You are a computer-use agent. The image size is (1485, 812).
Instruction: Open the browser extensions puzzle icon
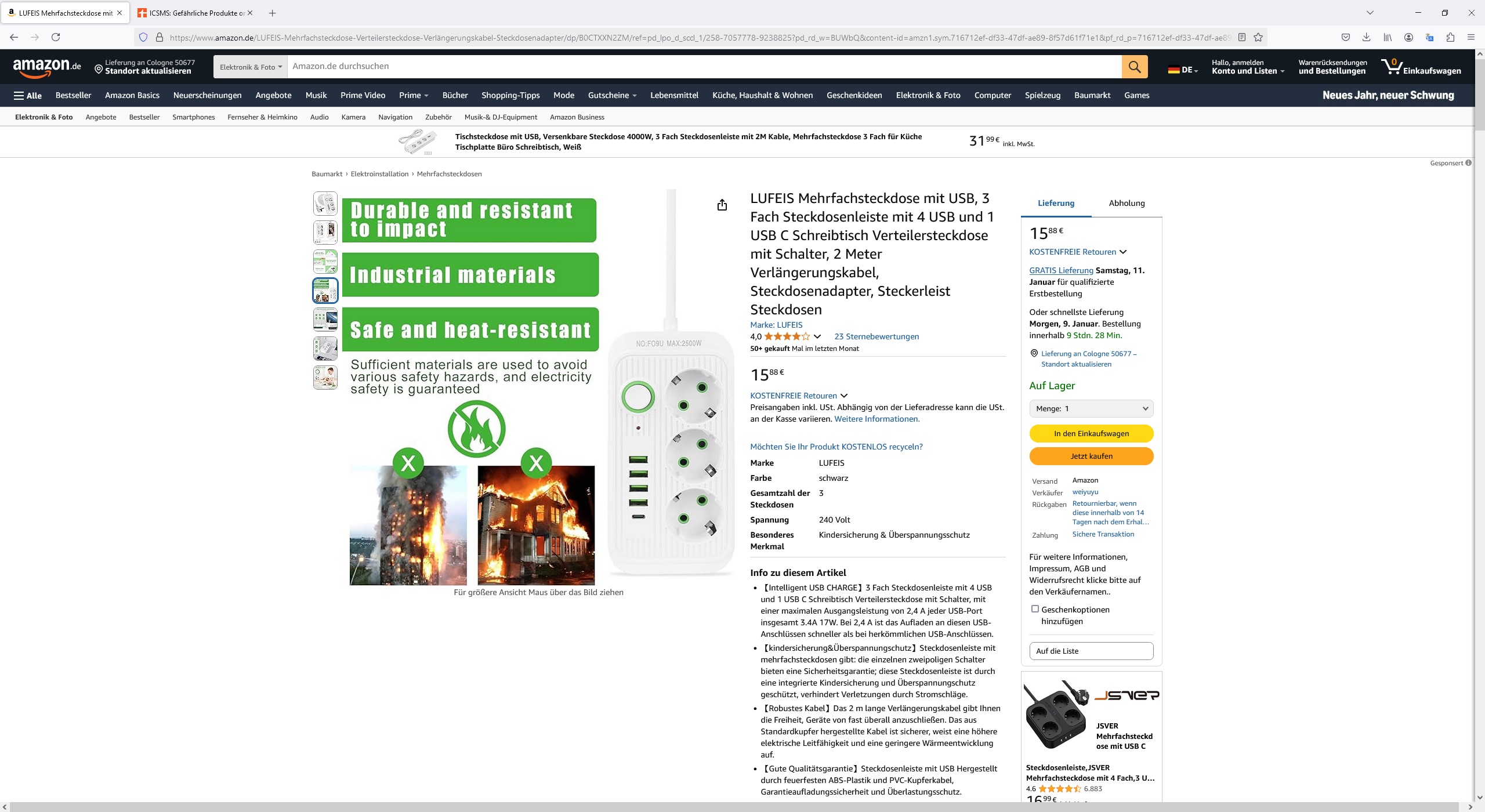click(1450, 37)
